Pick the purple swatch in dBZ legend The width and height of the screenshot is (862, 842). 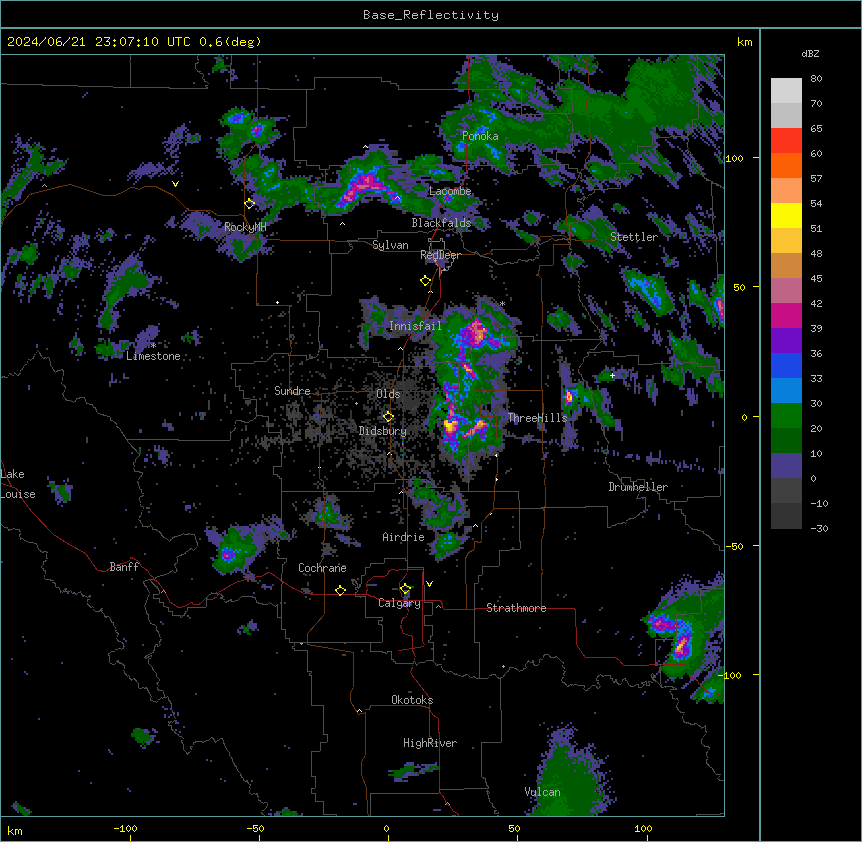786,341
